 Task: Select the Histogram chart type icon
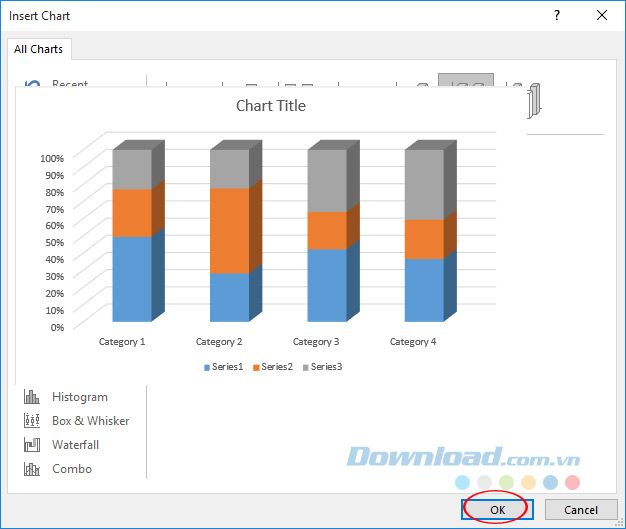[x=31, y=397]
